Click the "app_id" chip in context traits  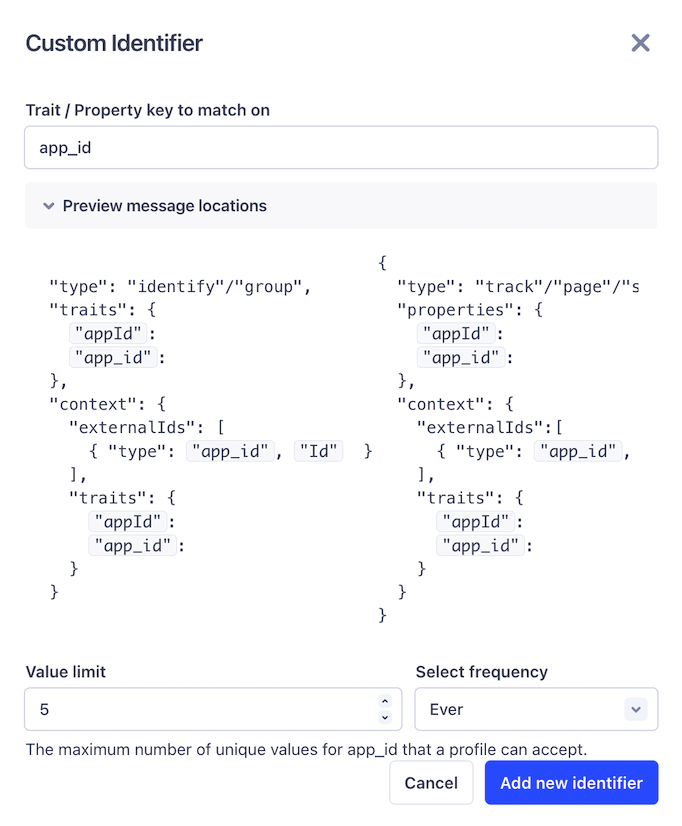pos(133,545)
